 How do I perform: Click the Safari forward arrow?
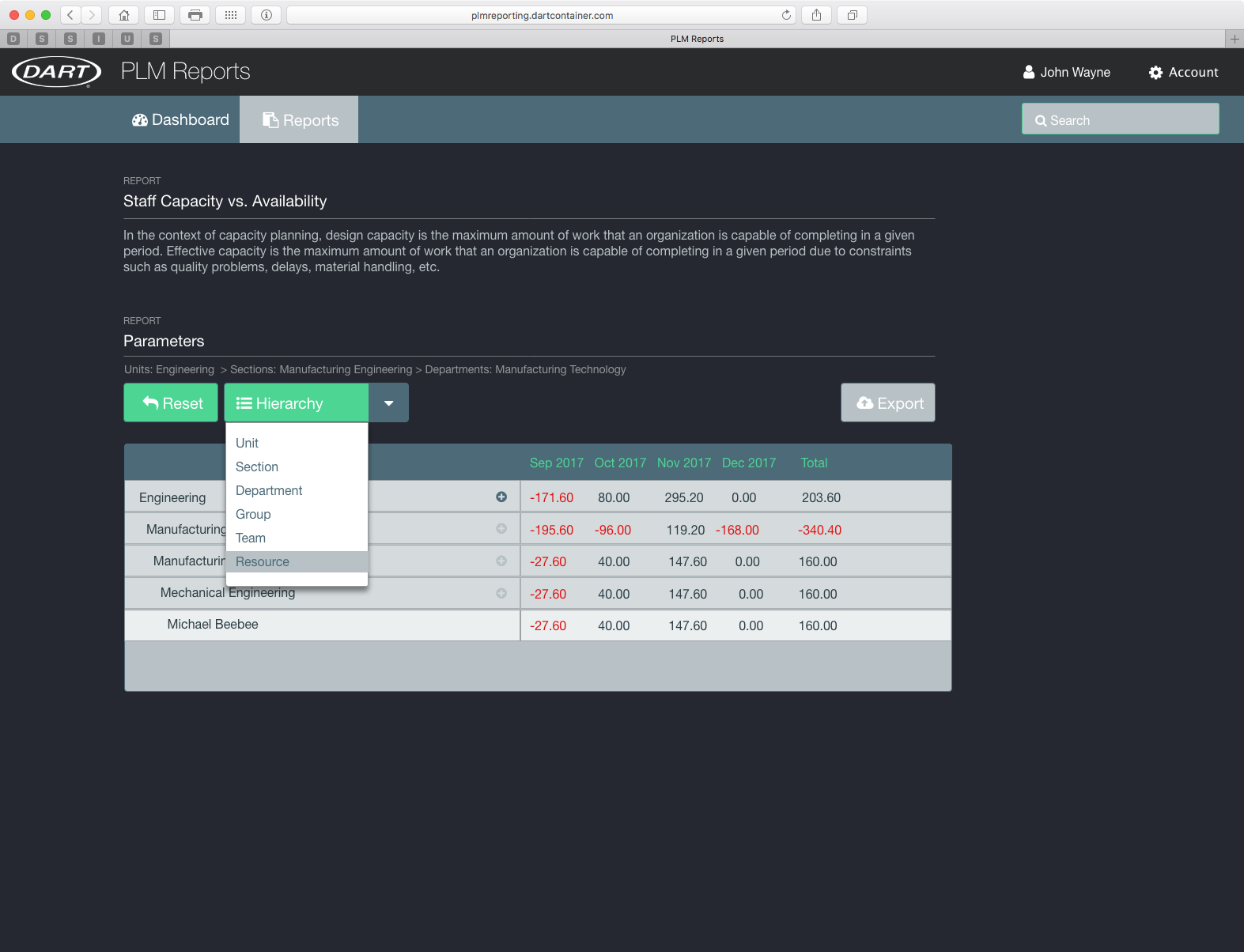coord(92,15)
